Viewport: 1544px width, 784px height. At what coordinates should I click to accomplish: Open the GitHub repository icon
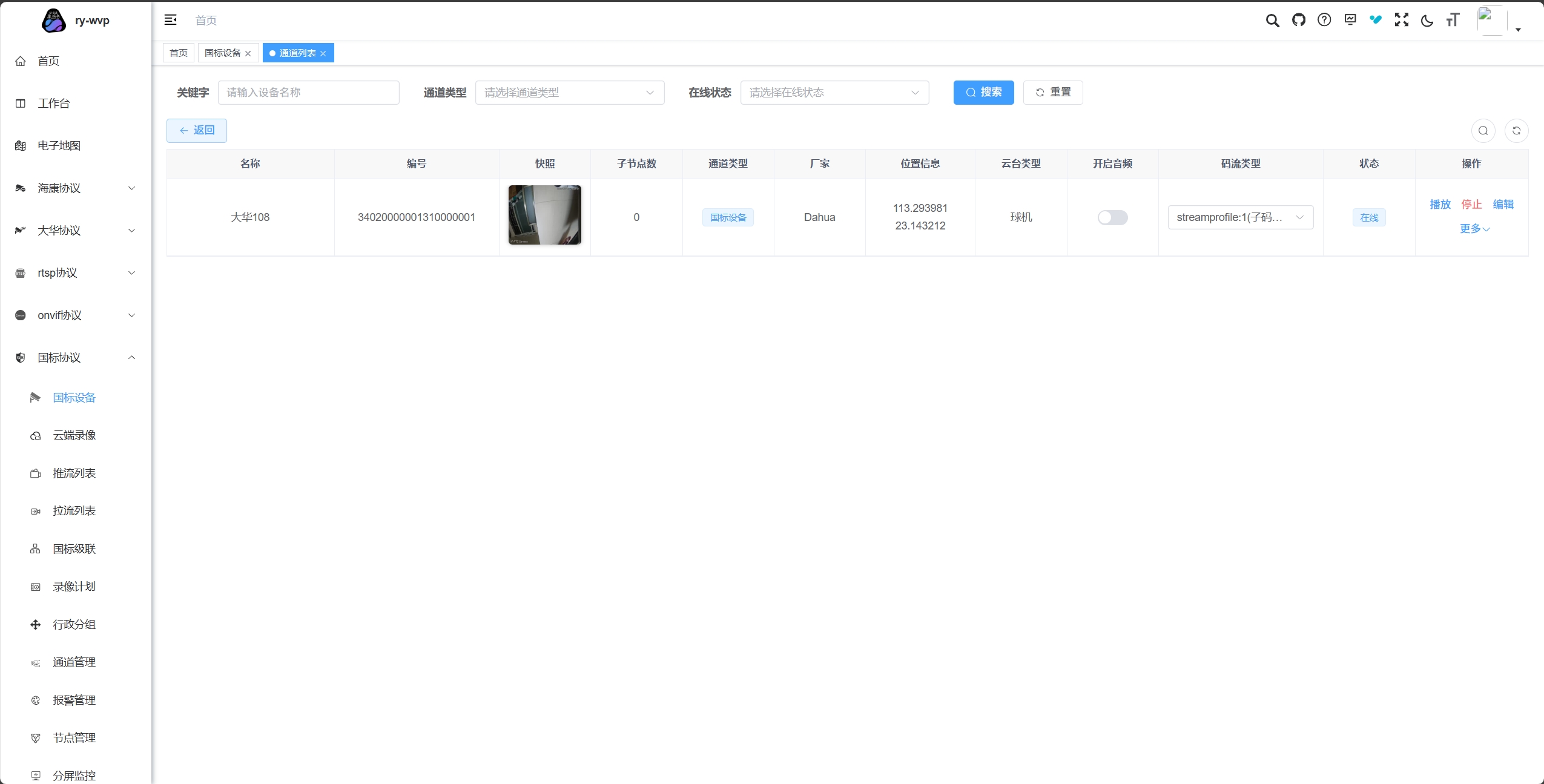(x=1298, y=21)
